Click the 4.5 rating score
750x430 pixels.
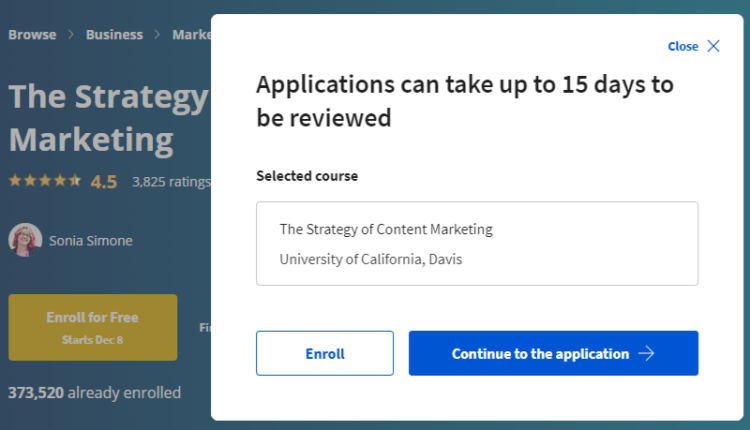click(x=104, y=181)
